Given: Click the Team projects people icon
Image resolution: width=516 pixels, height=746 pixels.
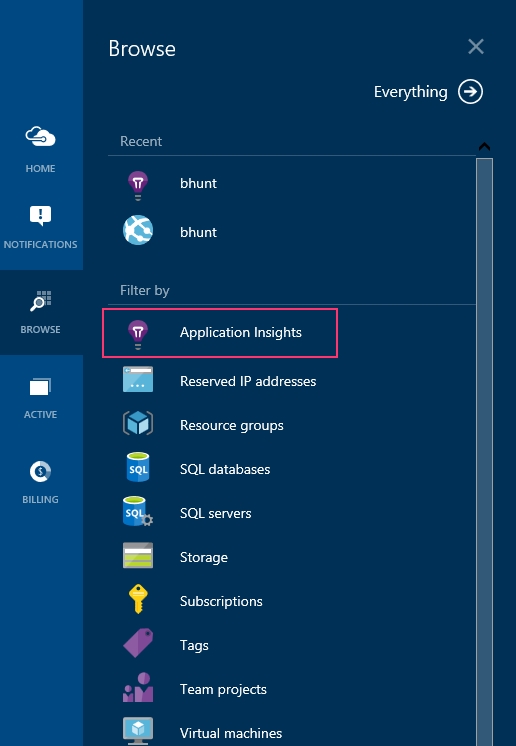Looking at the screenshot, I should [x=138, y=687].
